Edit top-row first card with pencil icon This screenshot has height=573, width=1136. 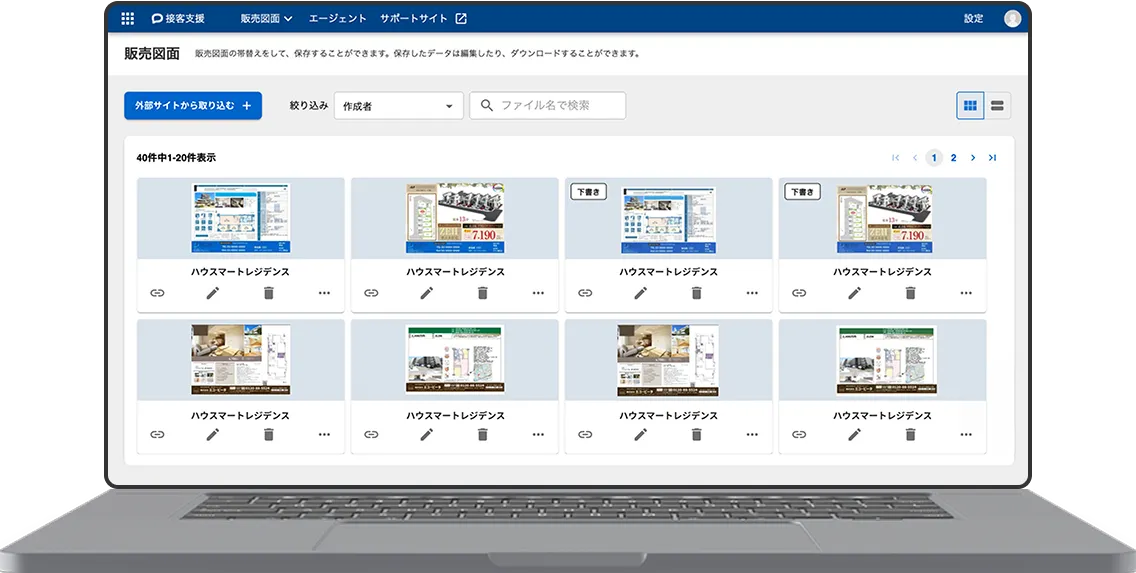click(212, 293)
